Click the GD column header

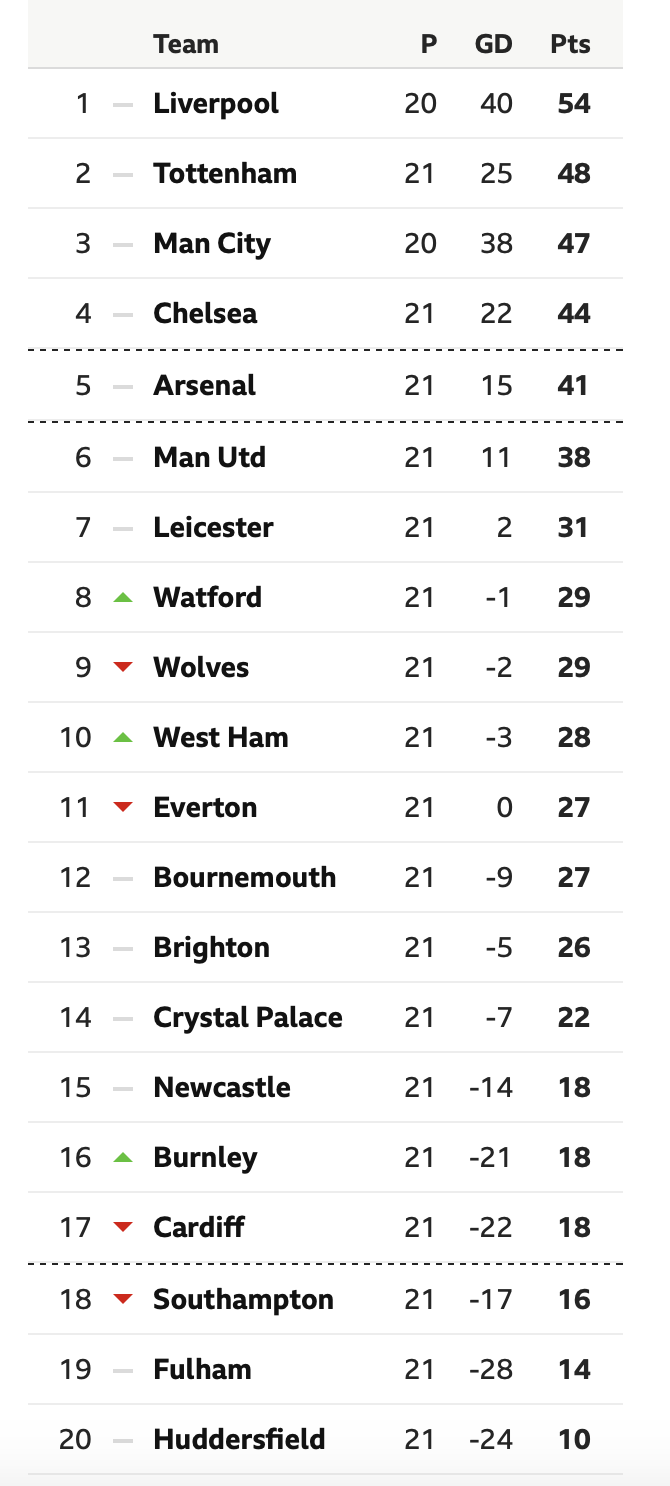[493, 44]
